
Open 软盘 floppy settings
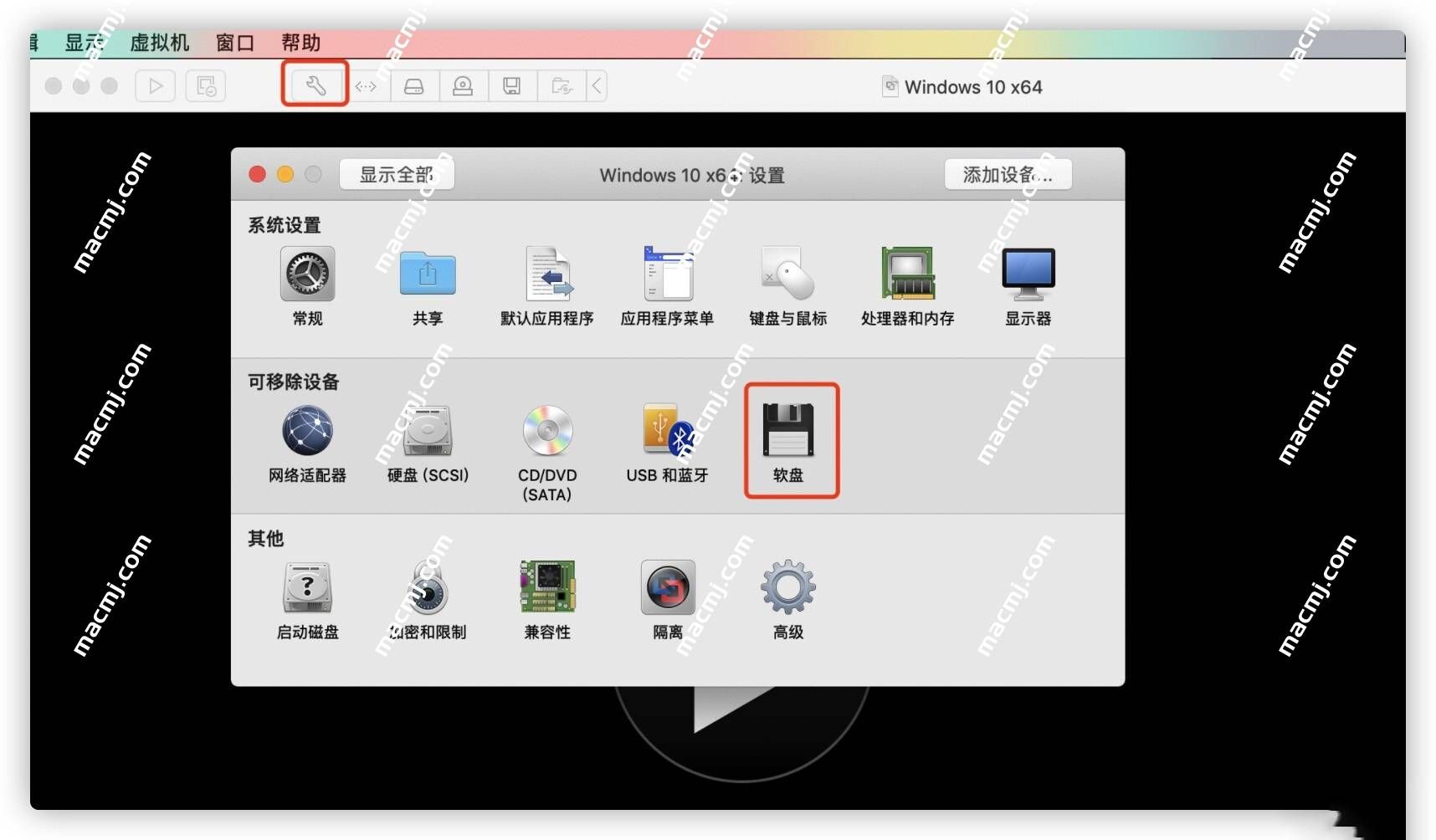coord(788,443)
